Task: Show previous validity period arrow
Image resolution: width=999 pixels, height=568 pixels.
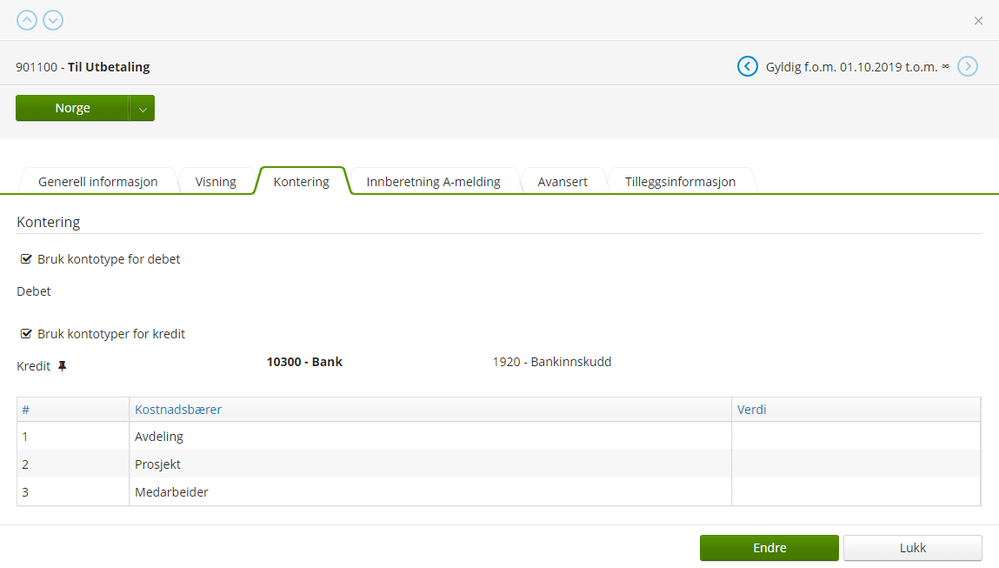Action: pos(747,66)
